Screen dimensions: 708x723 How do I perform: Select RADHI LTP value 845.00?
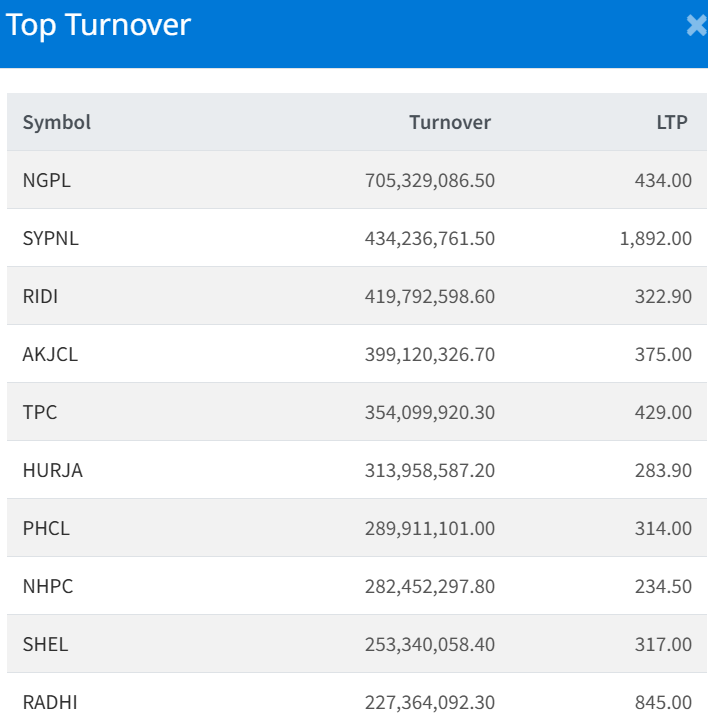[x=663, y=702]
